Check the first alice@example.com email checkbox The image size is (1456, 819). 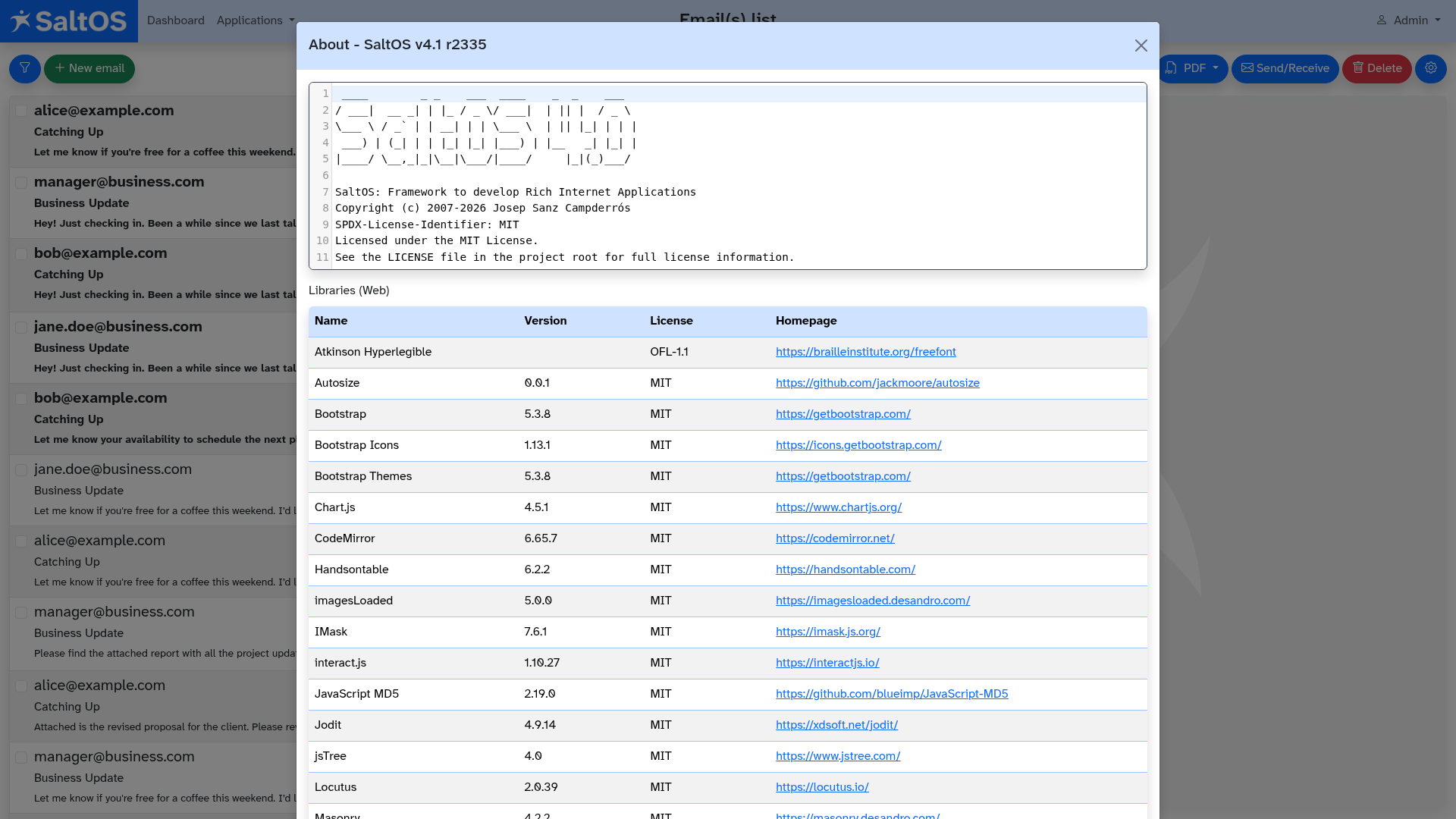(21, 111)
